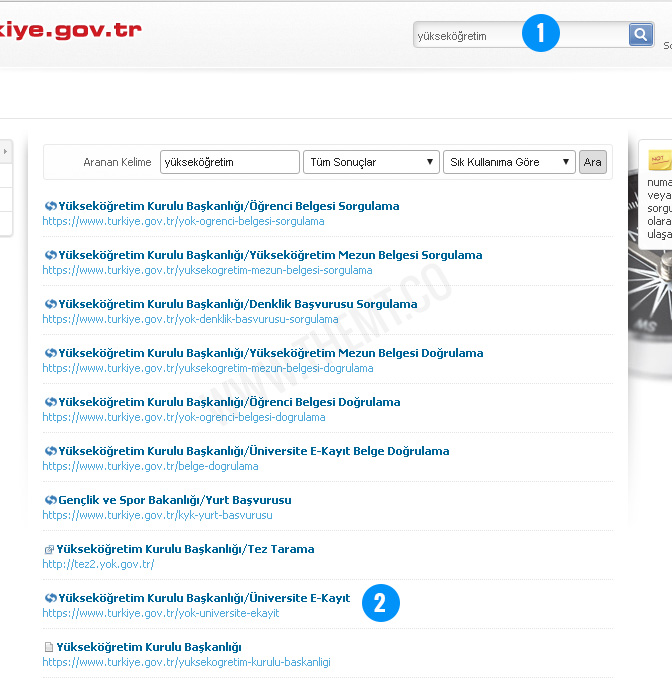Click service icon beside Öğrenci Belgesi Sorgulama
This screenshot has width=672, height=699.
coord(50,207)
